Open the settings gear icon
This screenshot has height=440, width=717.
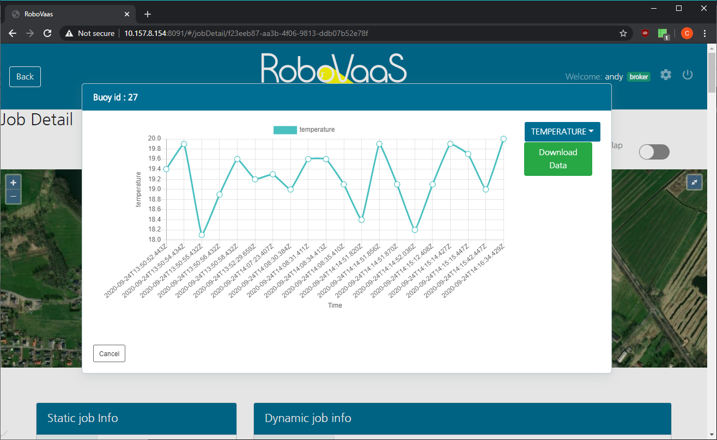coord(666,75)
